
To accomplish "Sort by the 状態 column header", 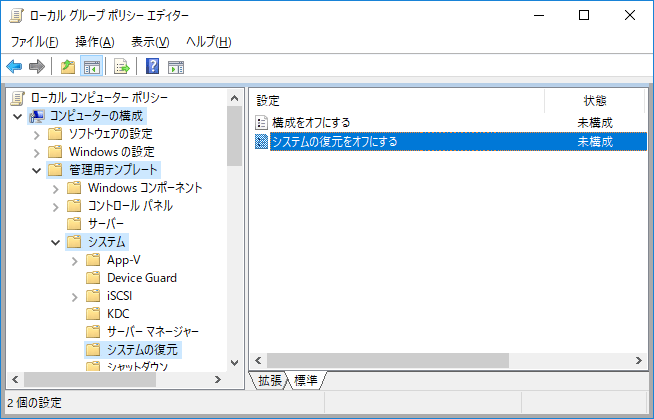I will (x=595, y=100).
